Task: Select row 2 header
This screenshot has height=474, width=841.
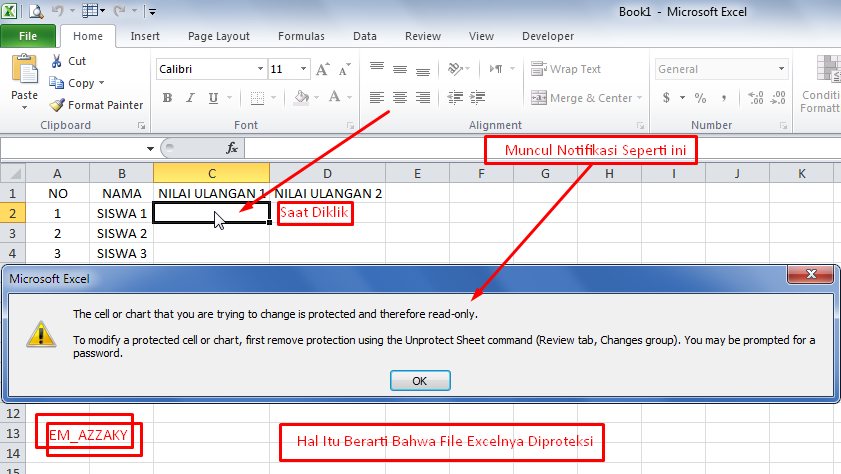Action: pyautogui.click(x=12, y=213)
